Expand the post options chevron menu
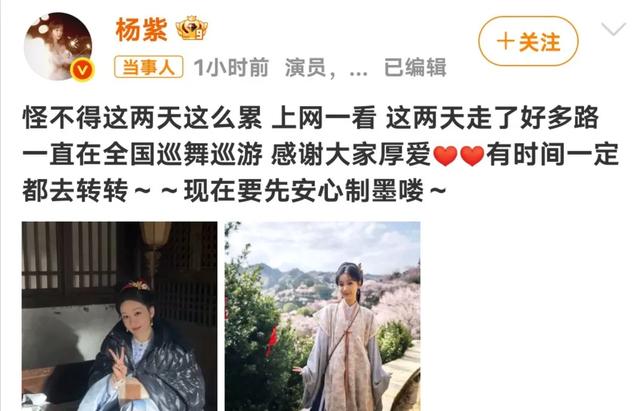The image size is (640, 411). pyautogui.click(x=613, y=29)
